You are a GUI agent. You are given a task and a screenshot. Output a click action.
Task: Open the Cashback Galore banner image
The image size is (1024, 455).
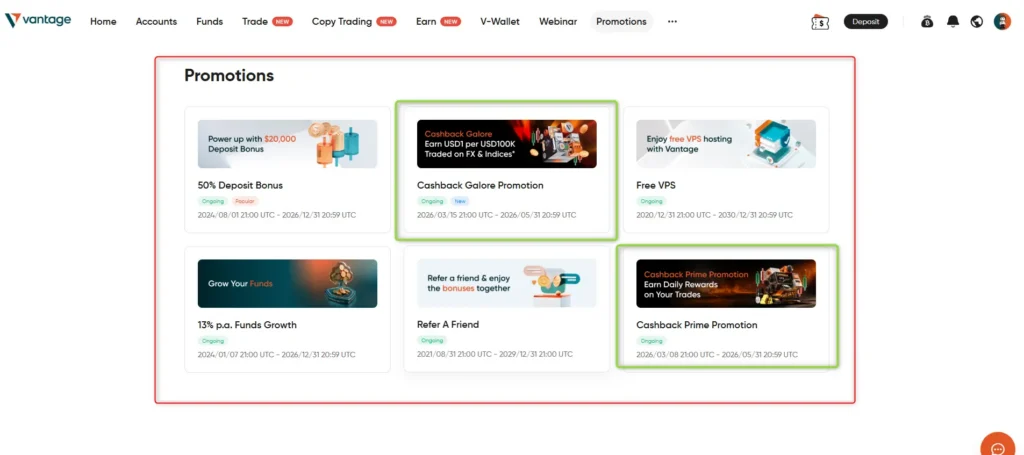pos(507,144)
